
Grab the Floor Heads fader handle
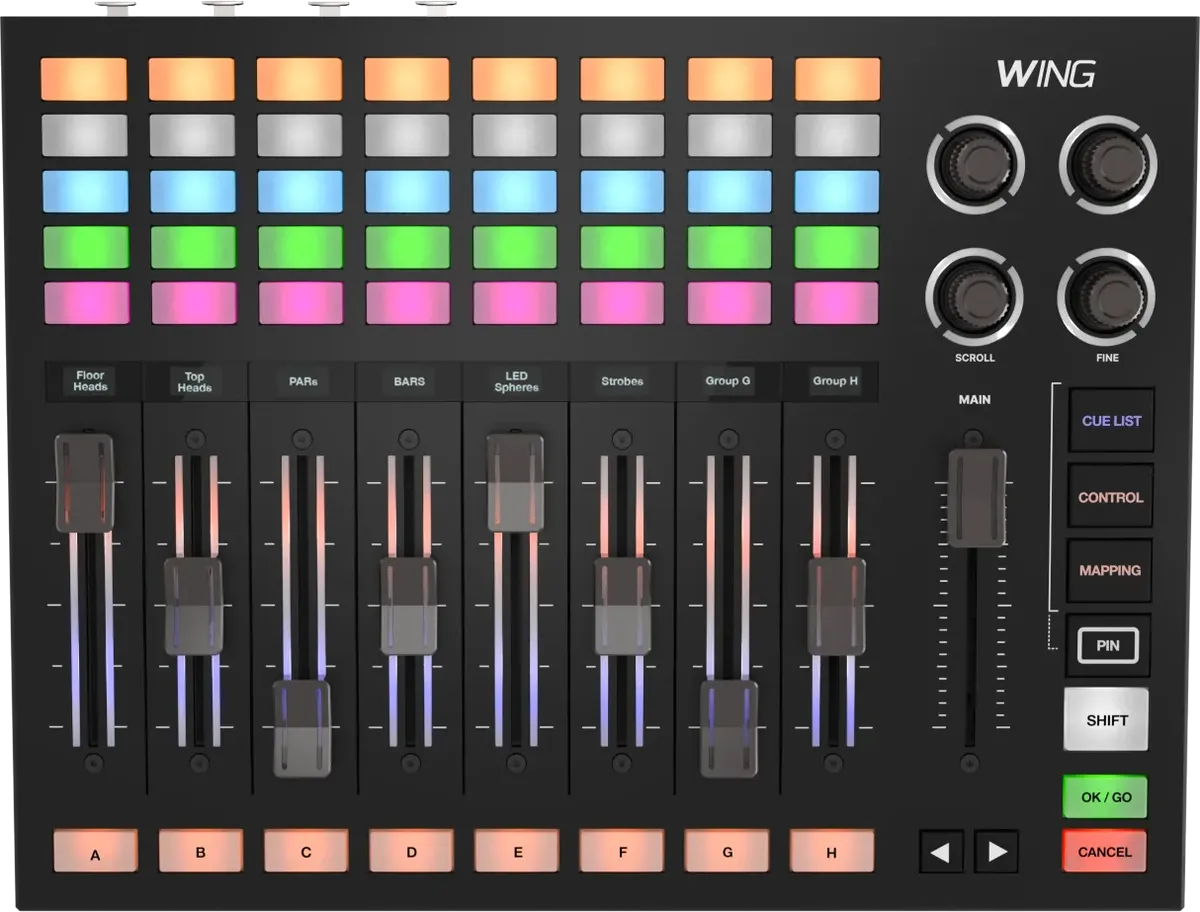coord(85,483)
